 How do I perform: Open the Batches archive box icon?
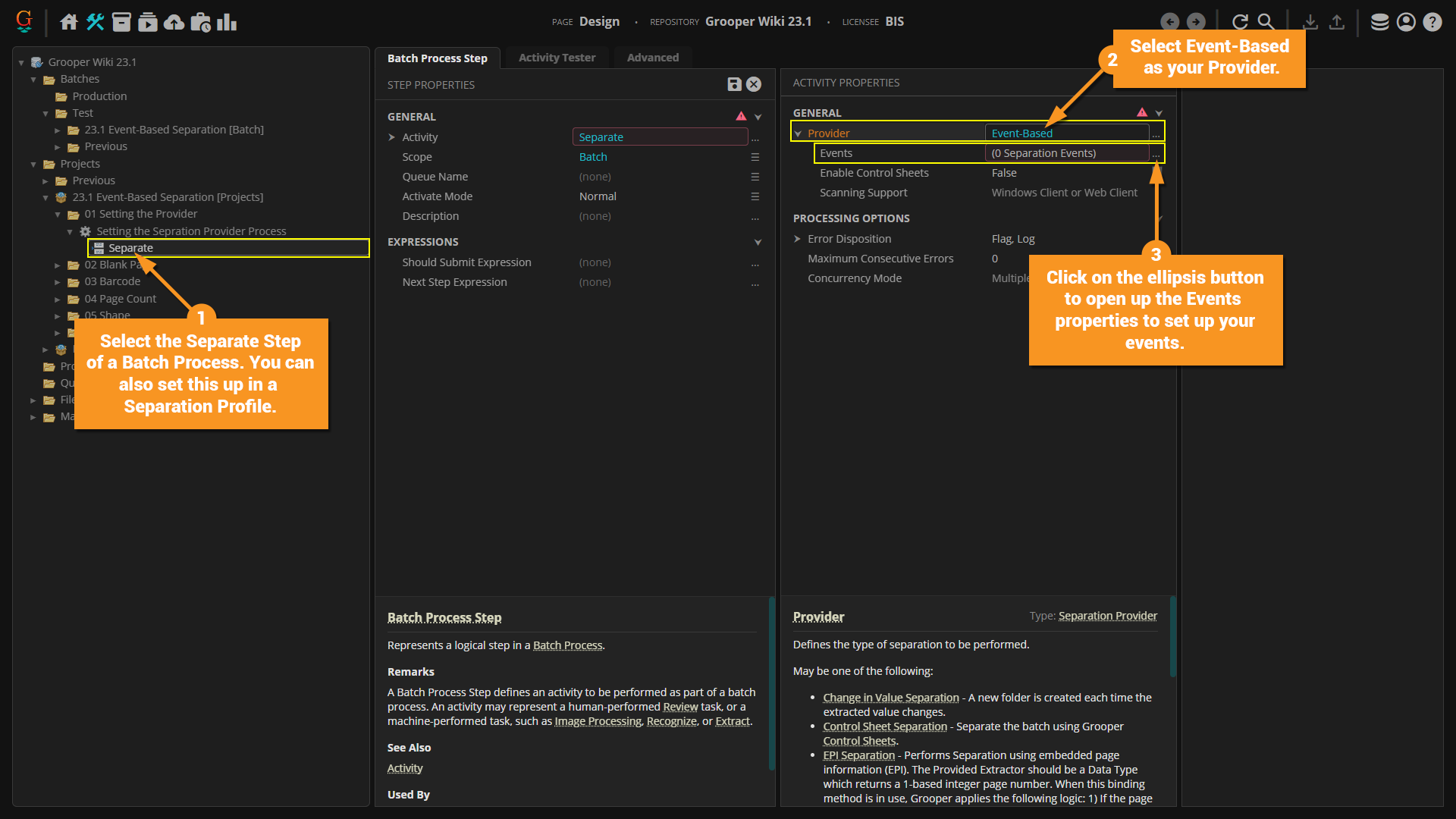coord(121,22)
